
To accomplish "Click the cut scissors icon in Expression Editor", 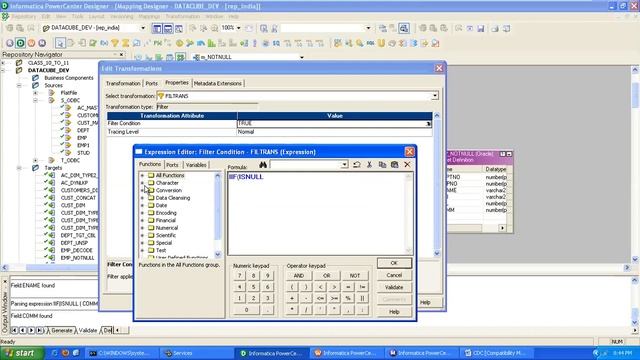I will [369, 164].
